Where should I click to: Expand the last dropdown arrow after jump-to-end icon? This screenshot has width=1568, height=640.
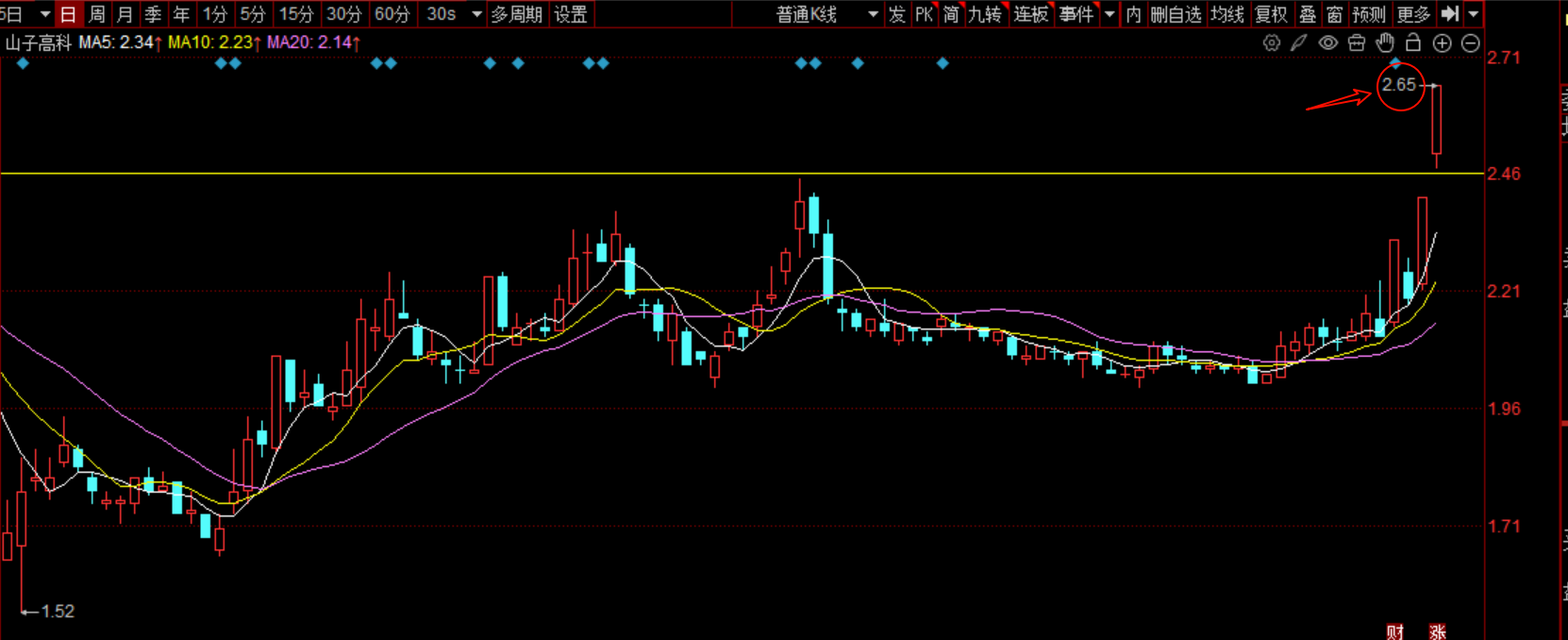click(1473, 14)
